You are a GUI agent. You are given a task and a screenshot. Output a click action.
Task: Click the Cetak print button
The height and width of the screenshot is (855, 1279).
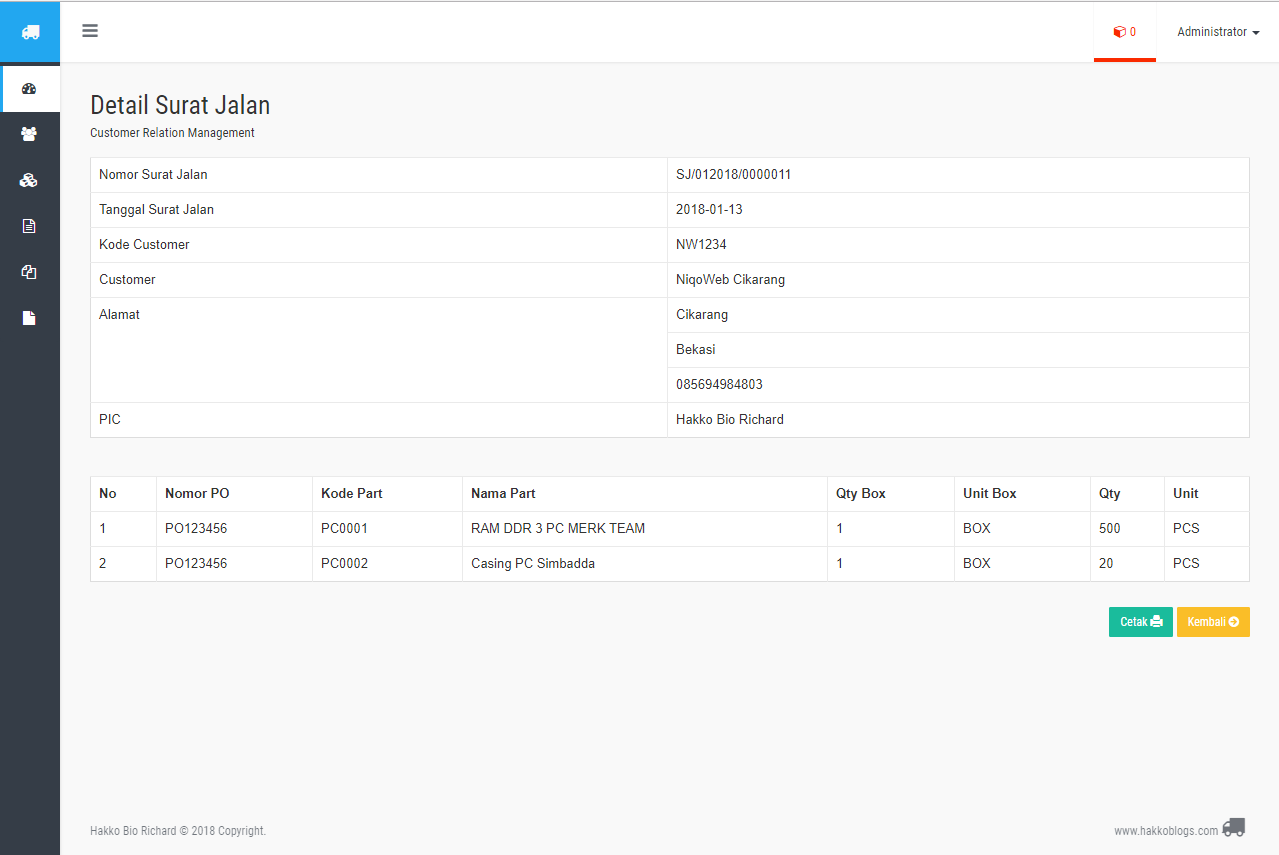pos(1141,622)
